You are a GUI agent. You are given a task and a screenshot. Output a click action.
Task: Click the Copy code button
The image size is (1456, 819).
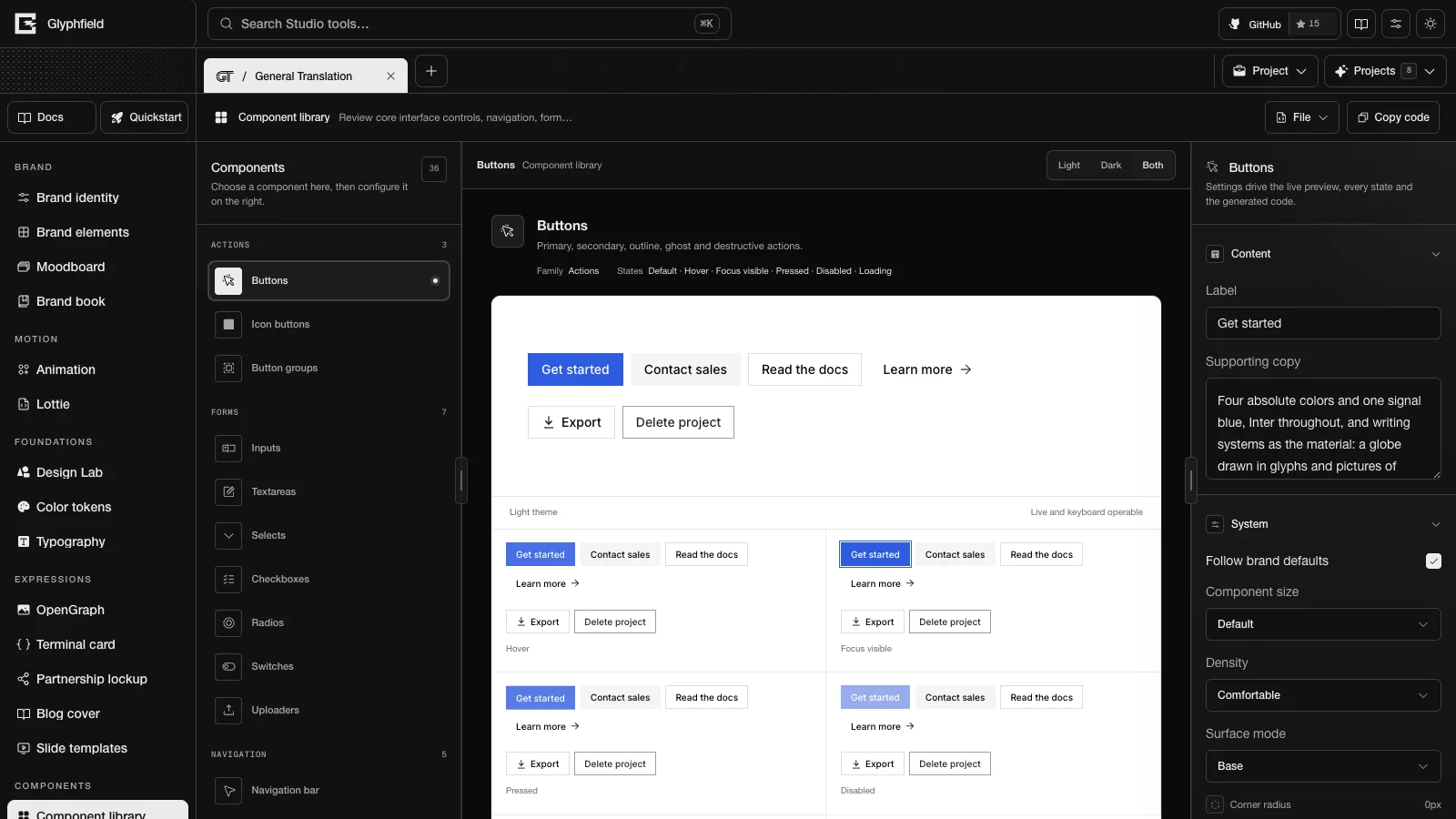1393,117
